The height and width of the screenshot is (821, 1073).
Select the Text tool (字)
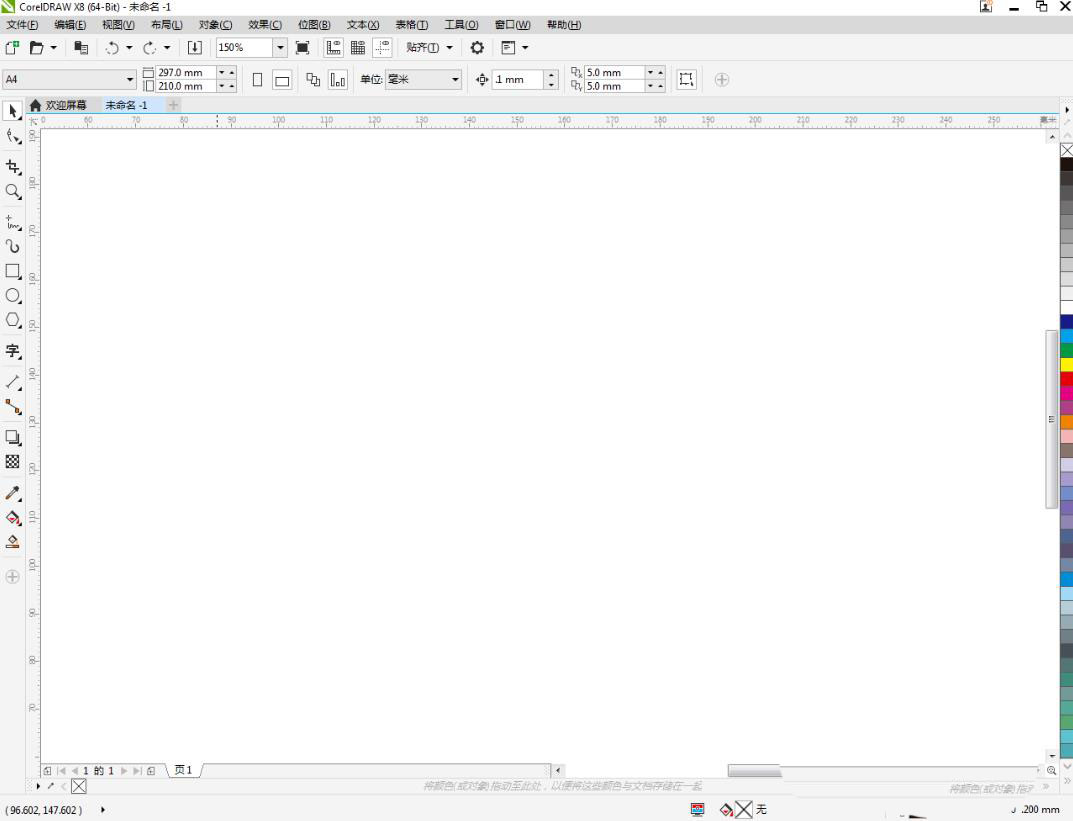point(13,351)
